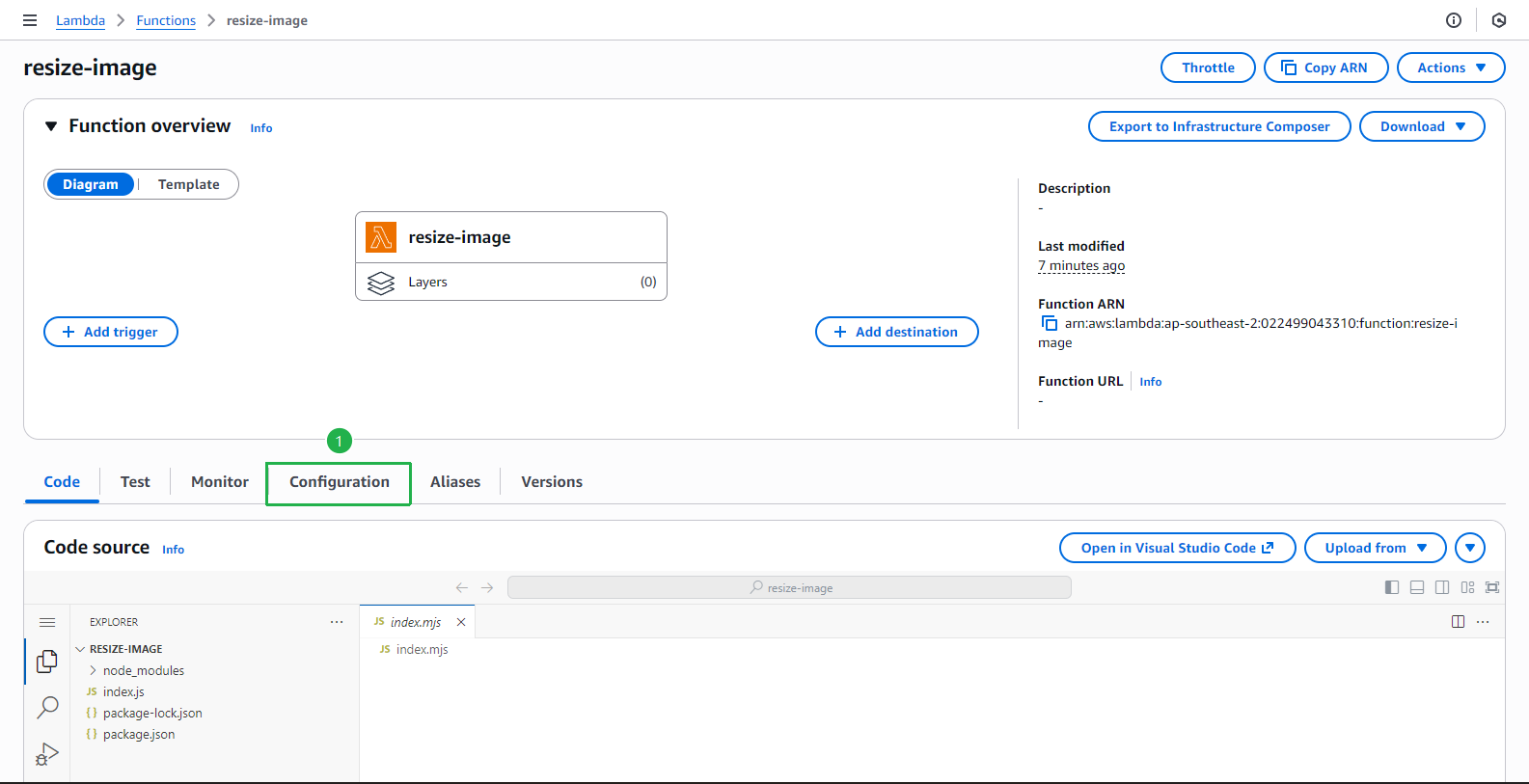Go forward with the editor right arrow
1529x784 pixels.
click(x=487, y=587)
